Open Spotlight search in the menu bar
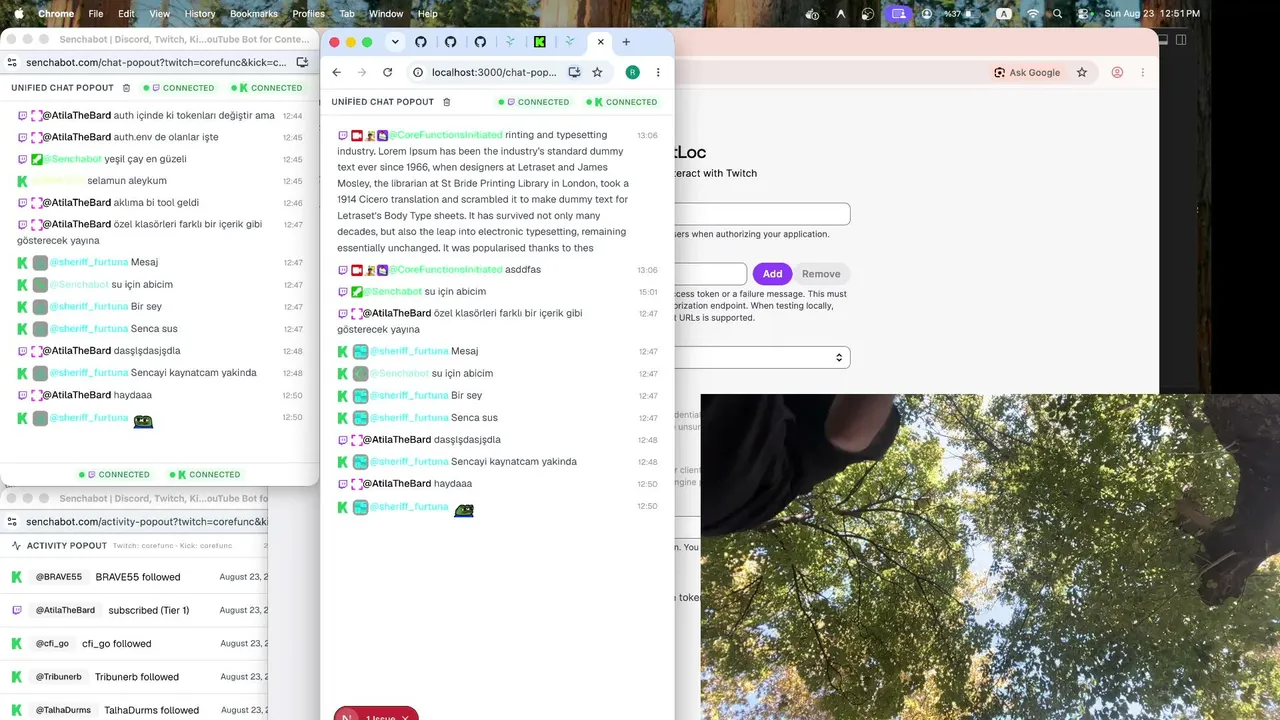The height and width of the screenshot is (720, 1280). click(1058, 14)
